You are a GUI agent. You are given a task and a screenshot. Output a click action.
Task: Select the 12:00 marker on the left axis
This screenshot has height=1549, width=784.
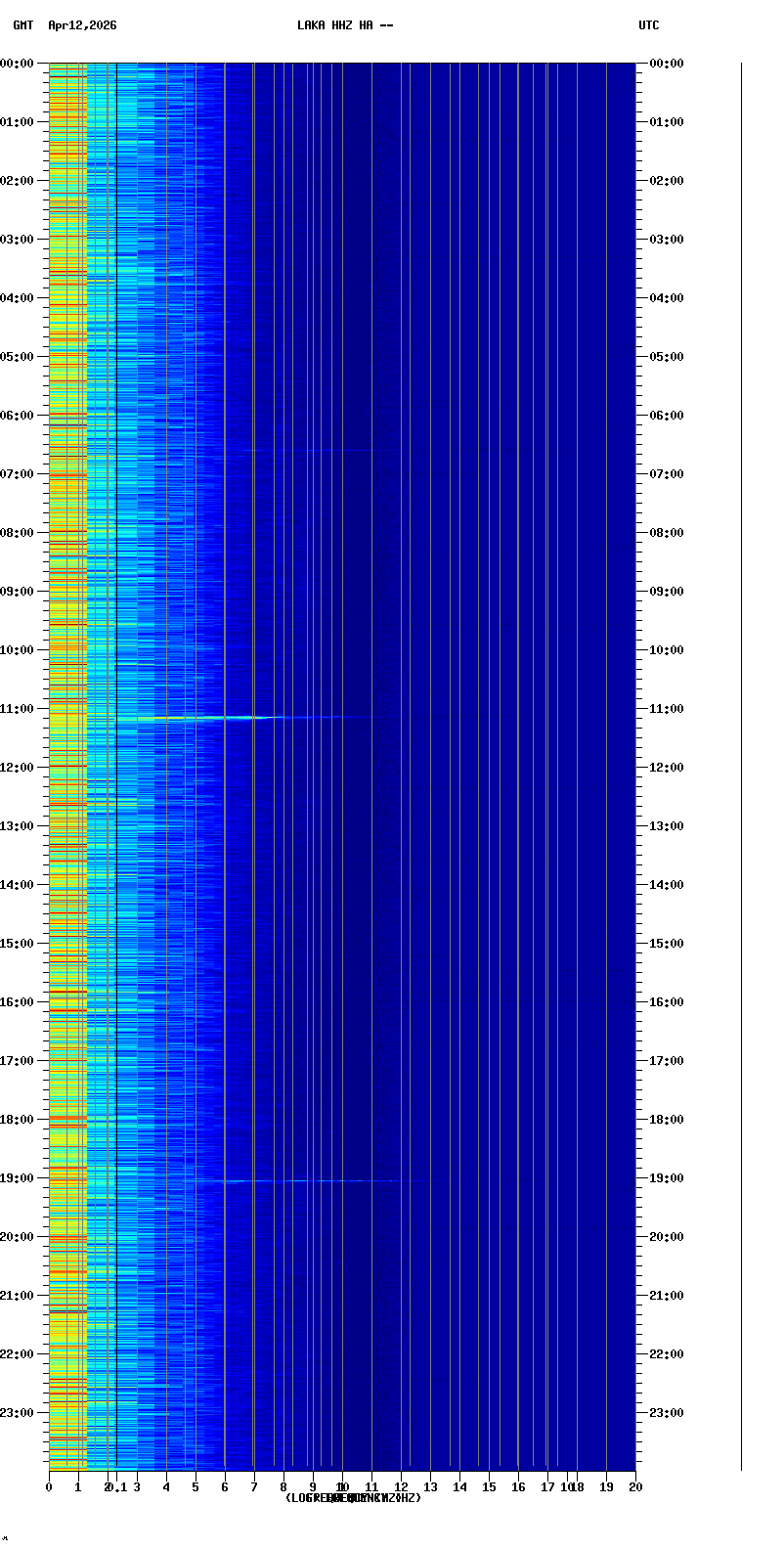pos(17,768)
